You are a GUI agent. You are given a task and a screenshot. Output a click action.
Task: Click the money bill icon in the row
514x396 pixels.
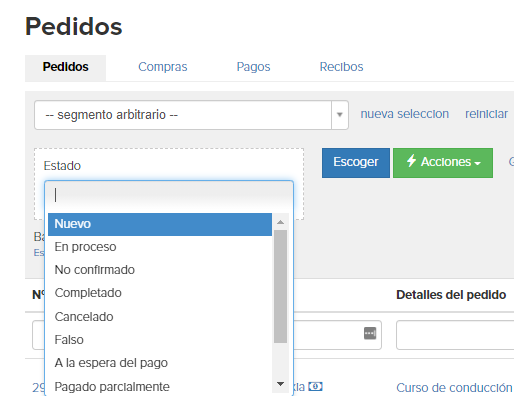pos(315,387)
